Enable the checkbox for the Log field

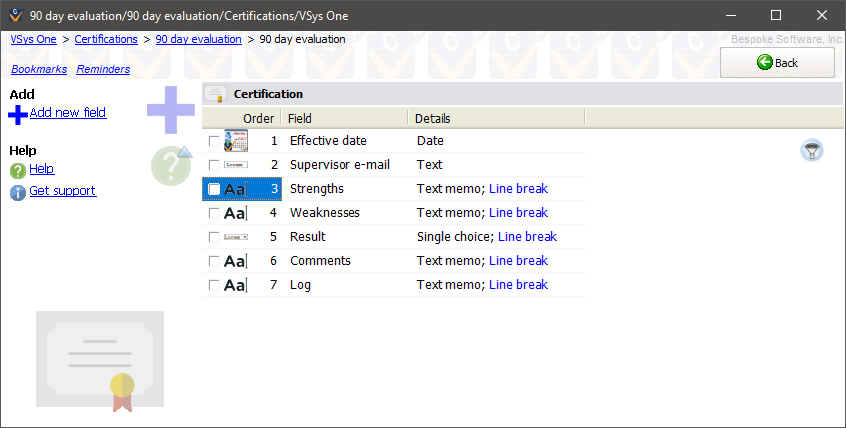click(214, 285)
